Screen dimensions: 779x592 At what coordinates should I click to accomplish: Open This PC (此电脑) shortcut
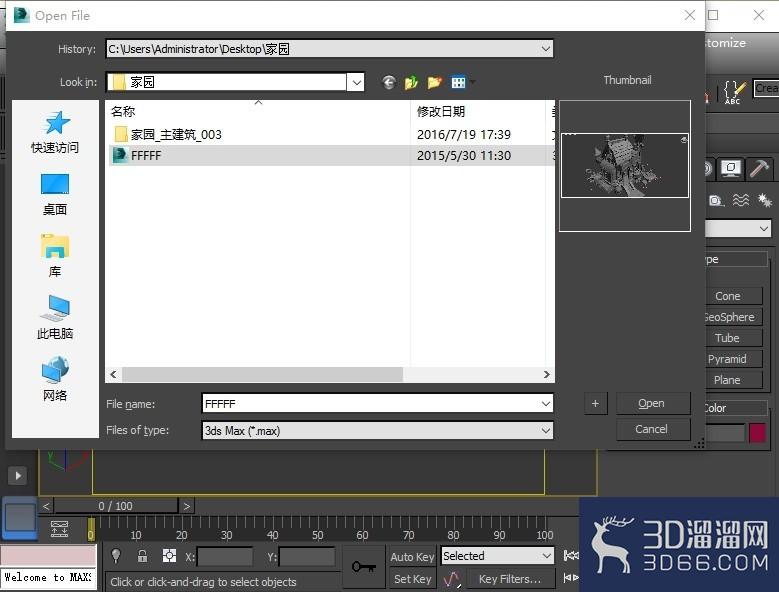click(x=55, y=318)
